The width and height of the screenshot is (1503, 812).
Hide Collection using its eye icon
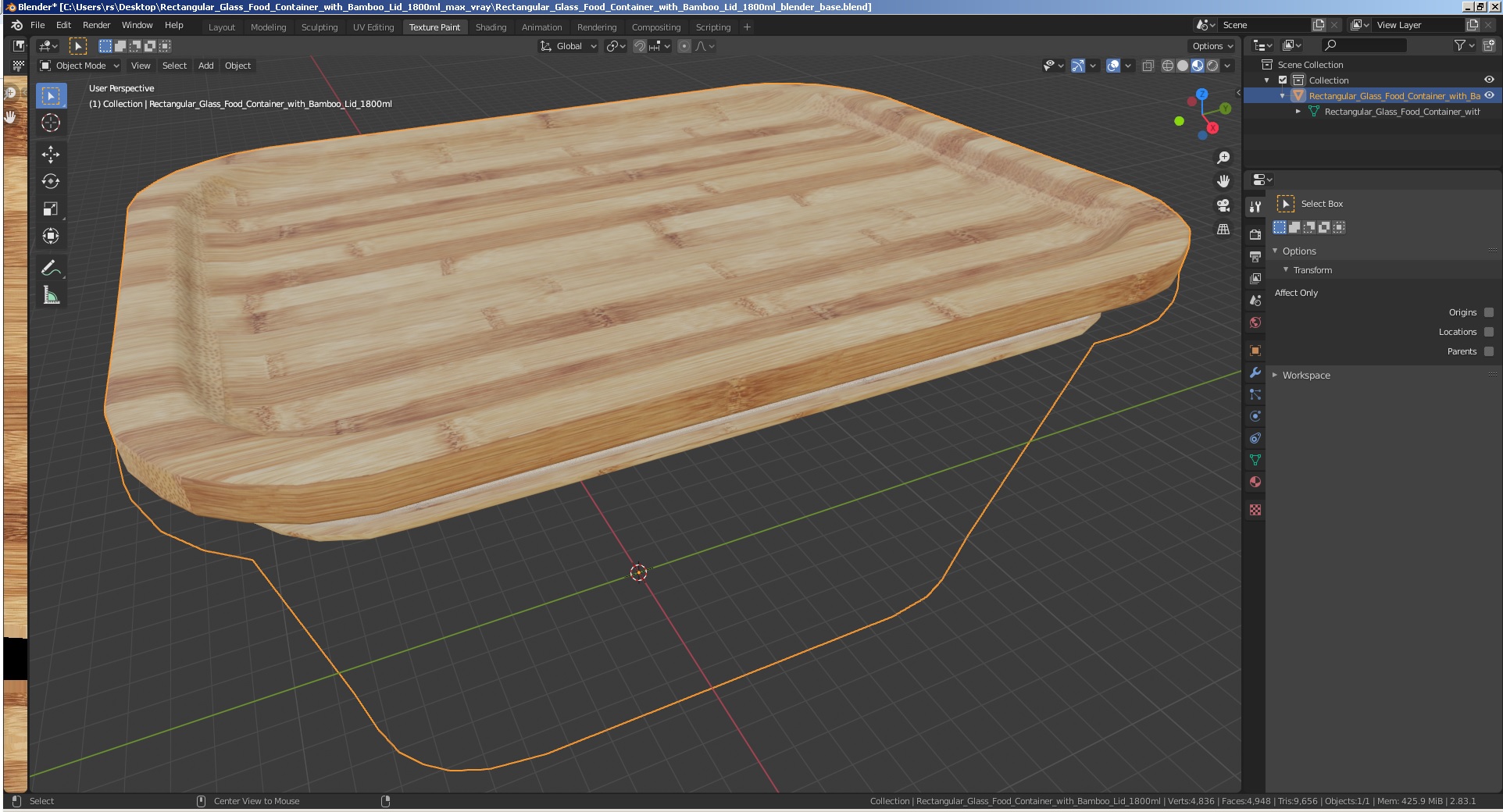[1489, 80]
